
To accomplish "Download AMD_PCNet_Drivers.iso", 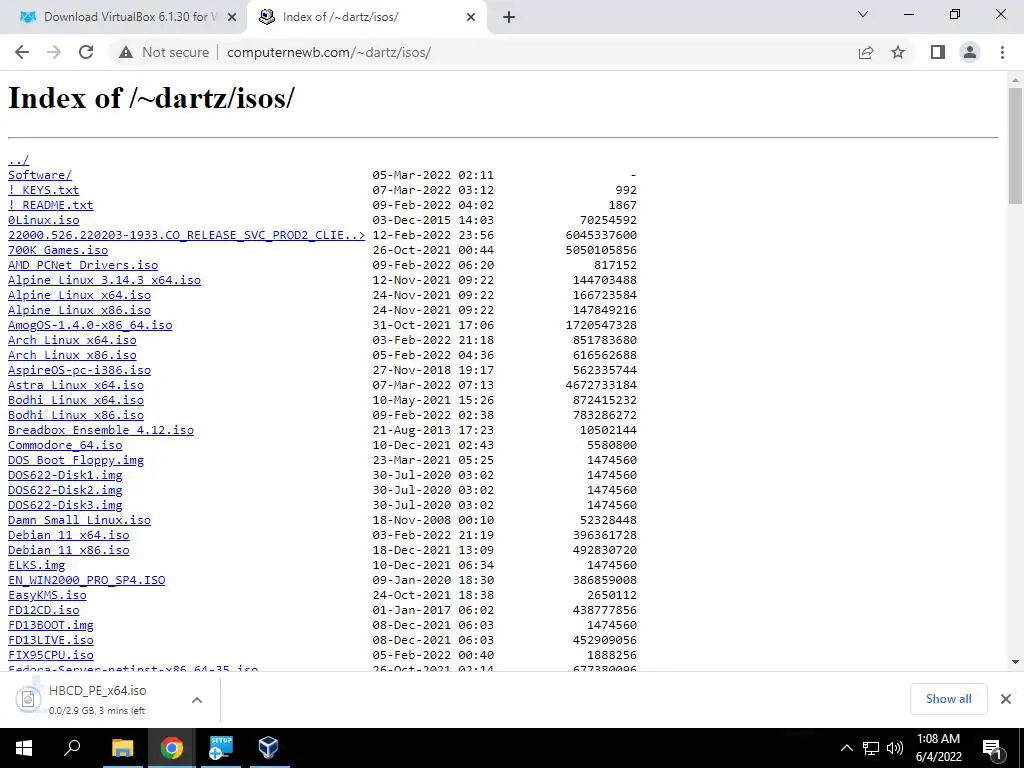I will point(83,265).
